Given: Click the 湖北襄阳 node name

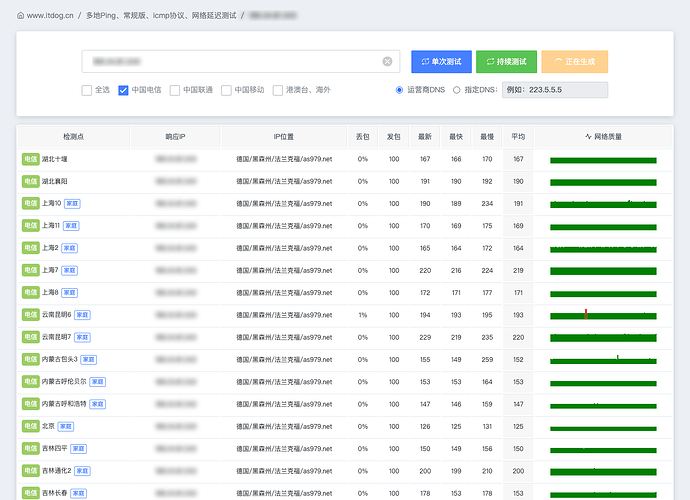Looking at the screenshot, I should [x=55, y=181].
